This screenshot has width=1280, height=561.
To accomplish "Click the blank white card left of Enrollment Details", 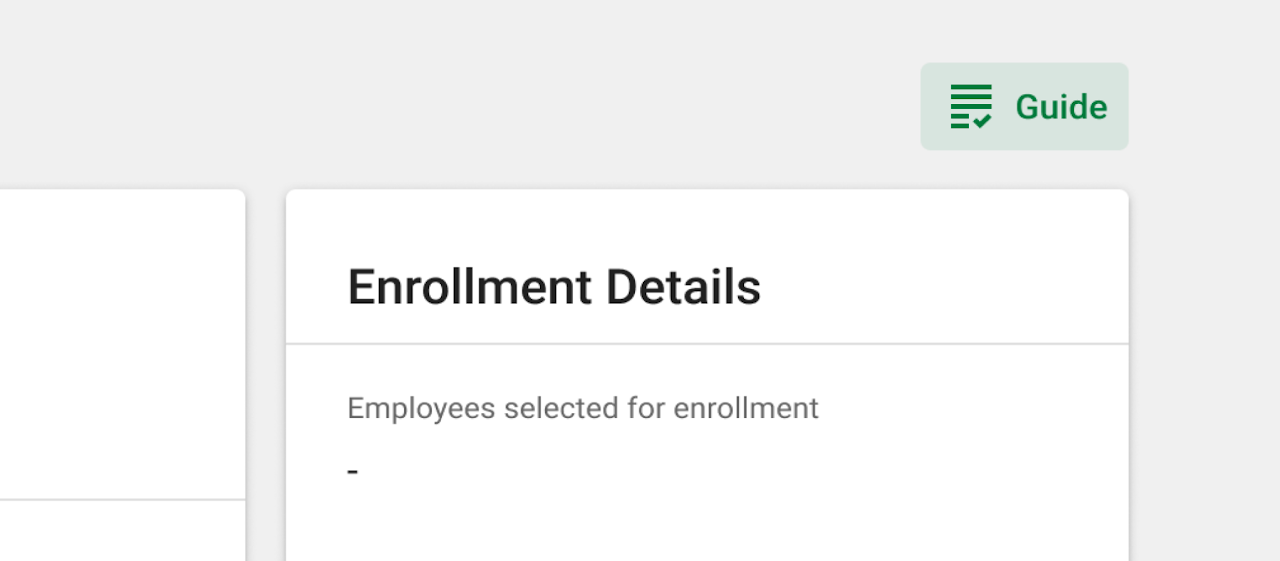I will (x=122, y=344).
